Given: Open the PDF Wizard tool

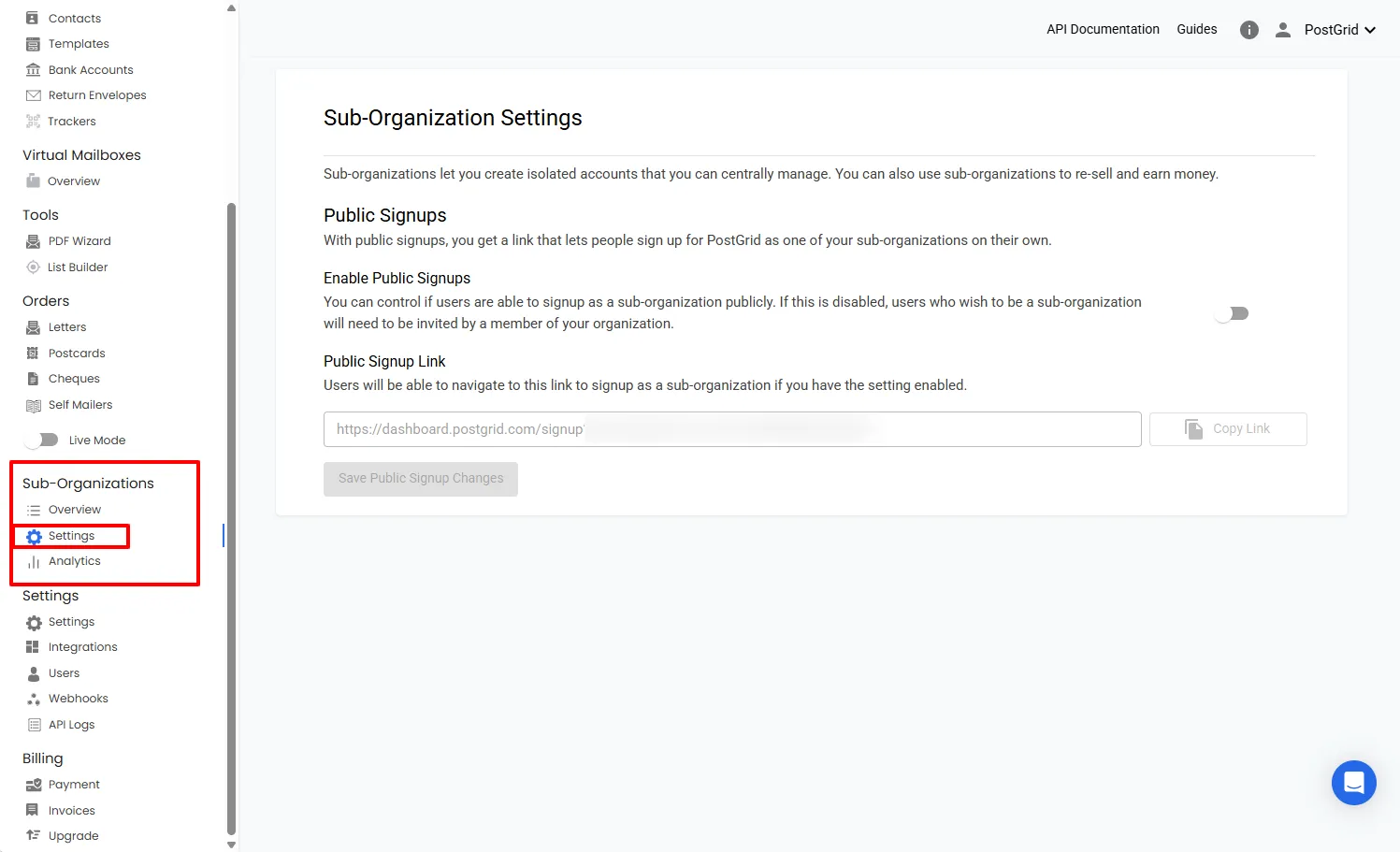Looking at the screenshot, I should tap(79, 240).
